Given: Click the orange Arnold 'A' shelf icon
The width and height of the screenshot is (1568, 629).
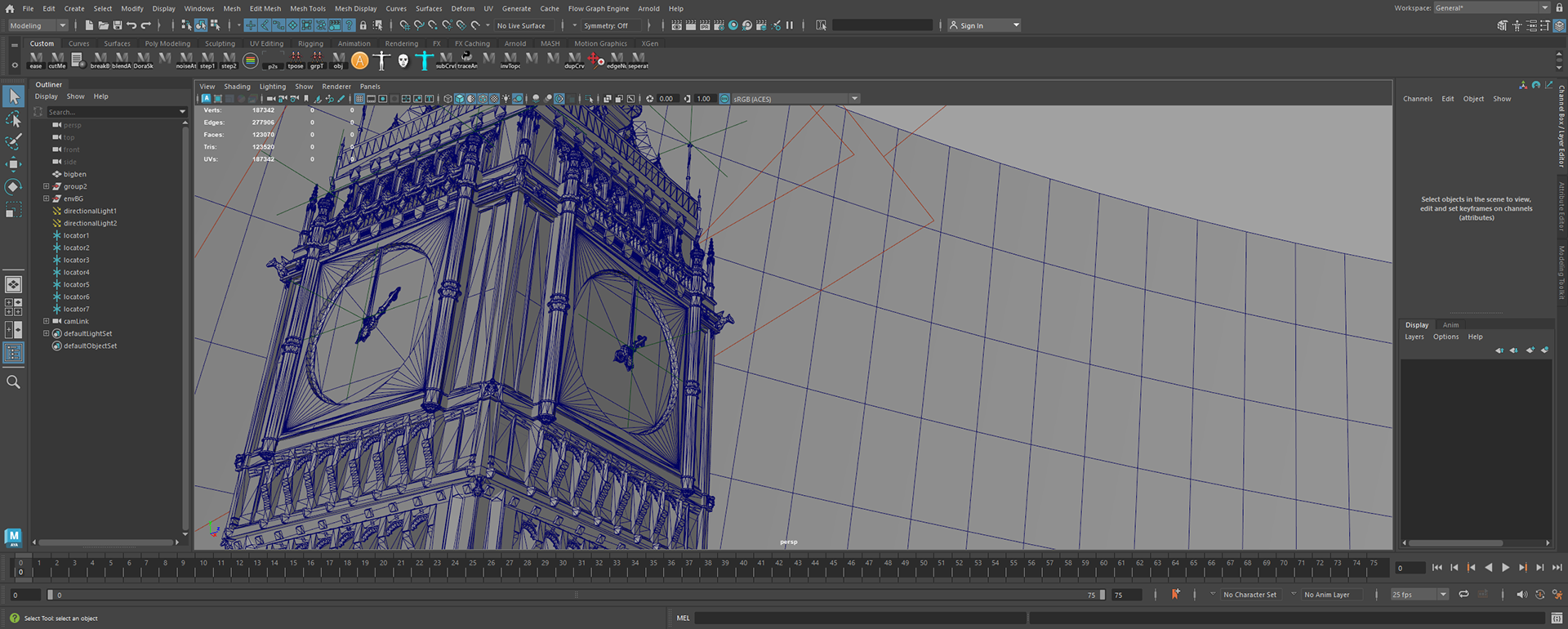Looking at the screenshot, I should tap(360, 60).
